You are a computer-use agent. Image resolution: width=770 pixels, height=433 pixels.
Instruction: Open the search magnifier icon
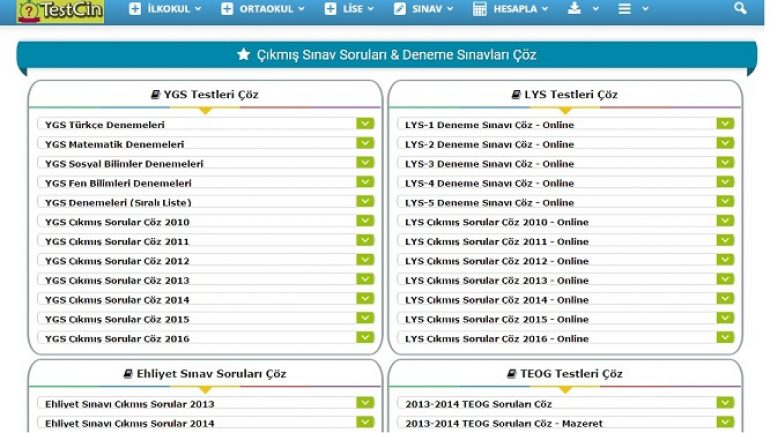(740, 9)
